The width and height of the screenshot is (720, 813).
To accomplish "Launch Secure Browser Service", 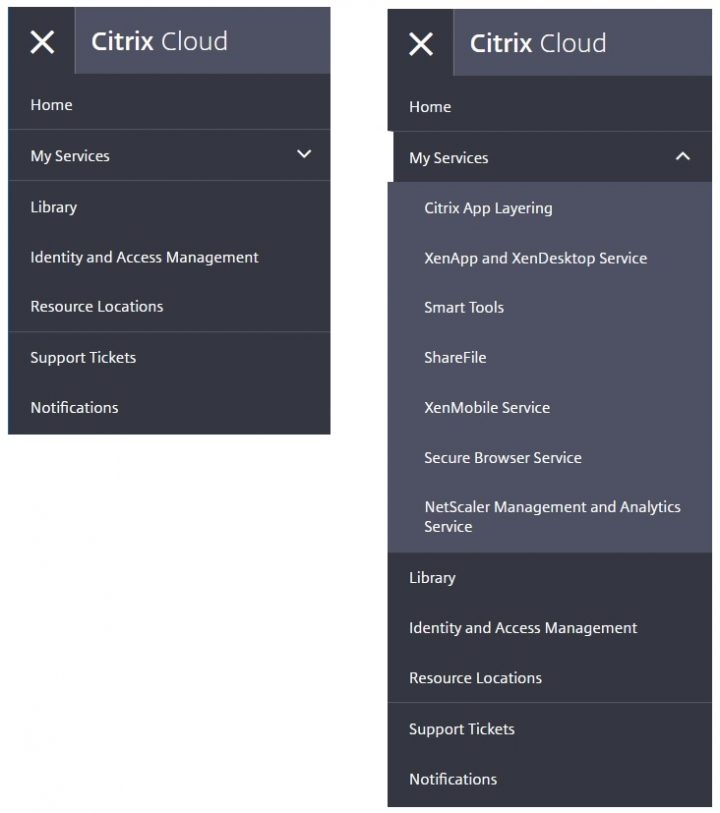I will tap(502, 457).
